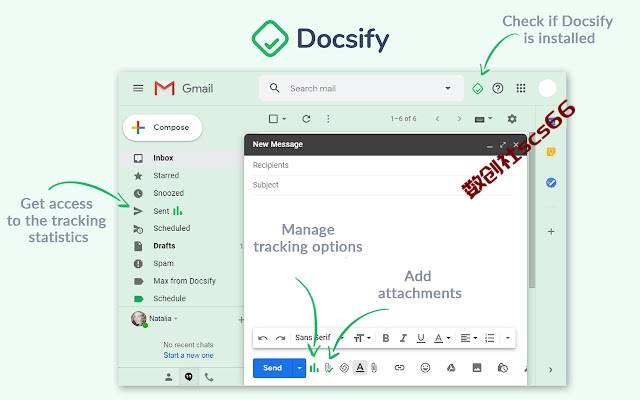The image size is (640, 400).
Task: Open Google Keep in side panel
Action: pyautogui.click(x=551, y=152)
